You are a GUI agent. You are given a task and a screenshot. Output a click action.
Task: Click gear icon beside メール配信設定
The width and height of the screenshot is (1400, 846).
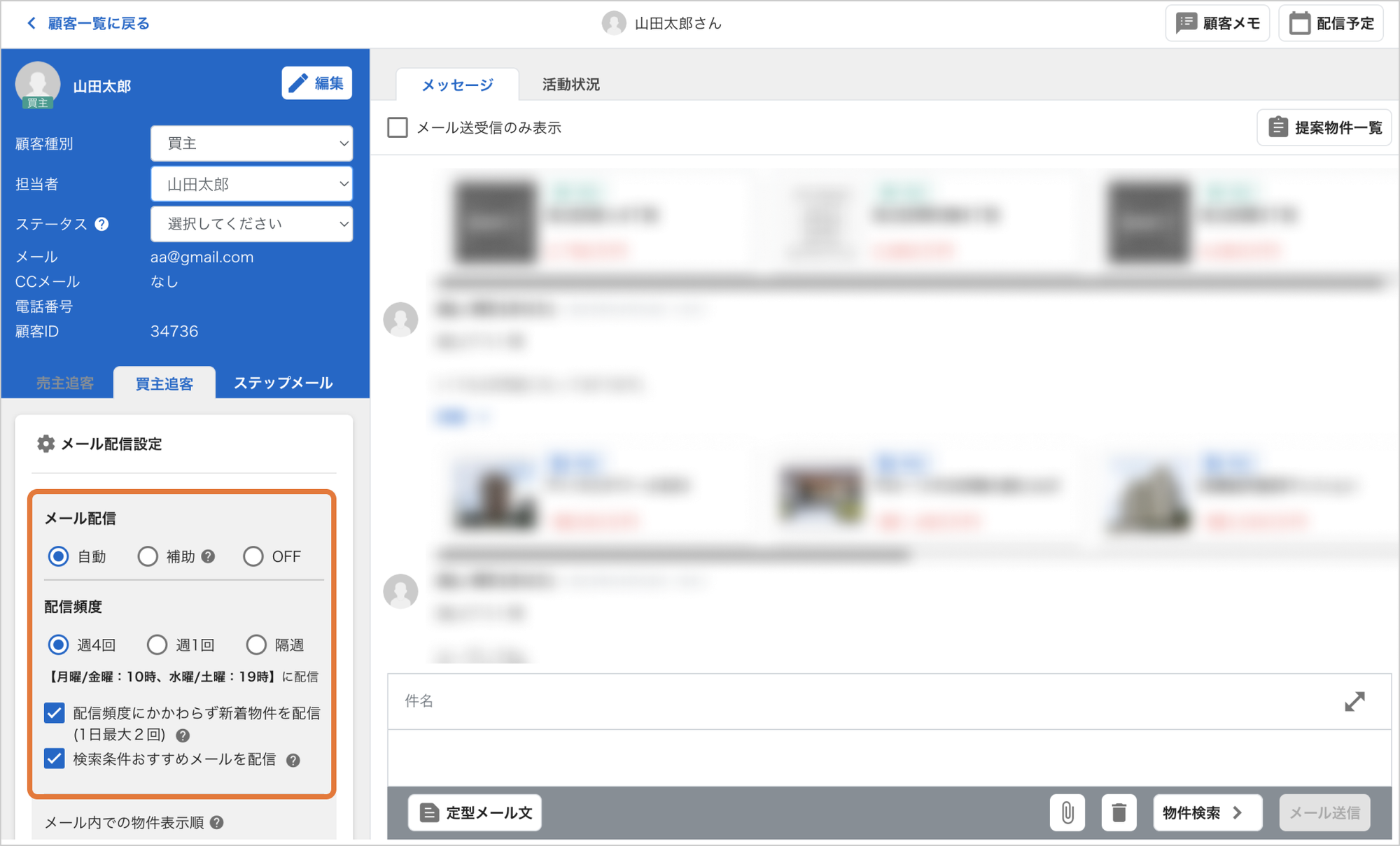(x=46, y=444)
